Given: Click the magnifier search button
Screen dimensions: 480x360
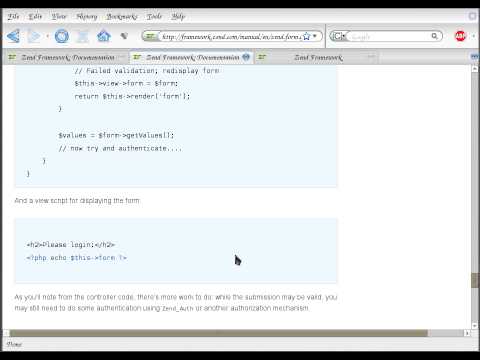Looking at the screenshot, I should pyautogui.click(x=434, y=36).
